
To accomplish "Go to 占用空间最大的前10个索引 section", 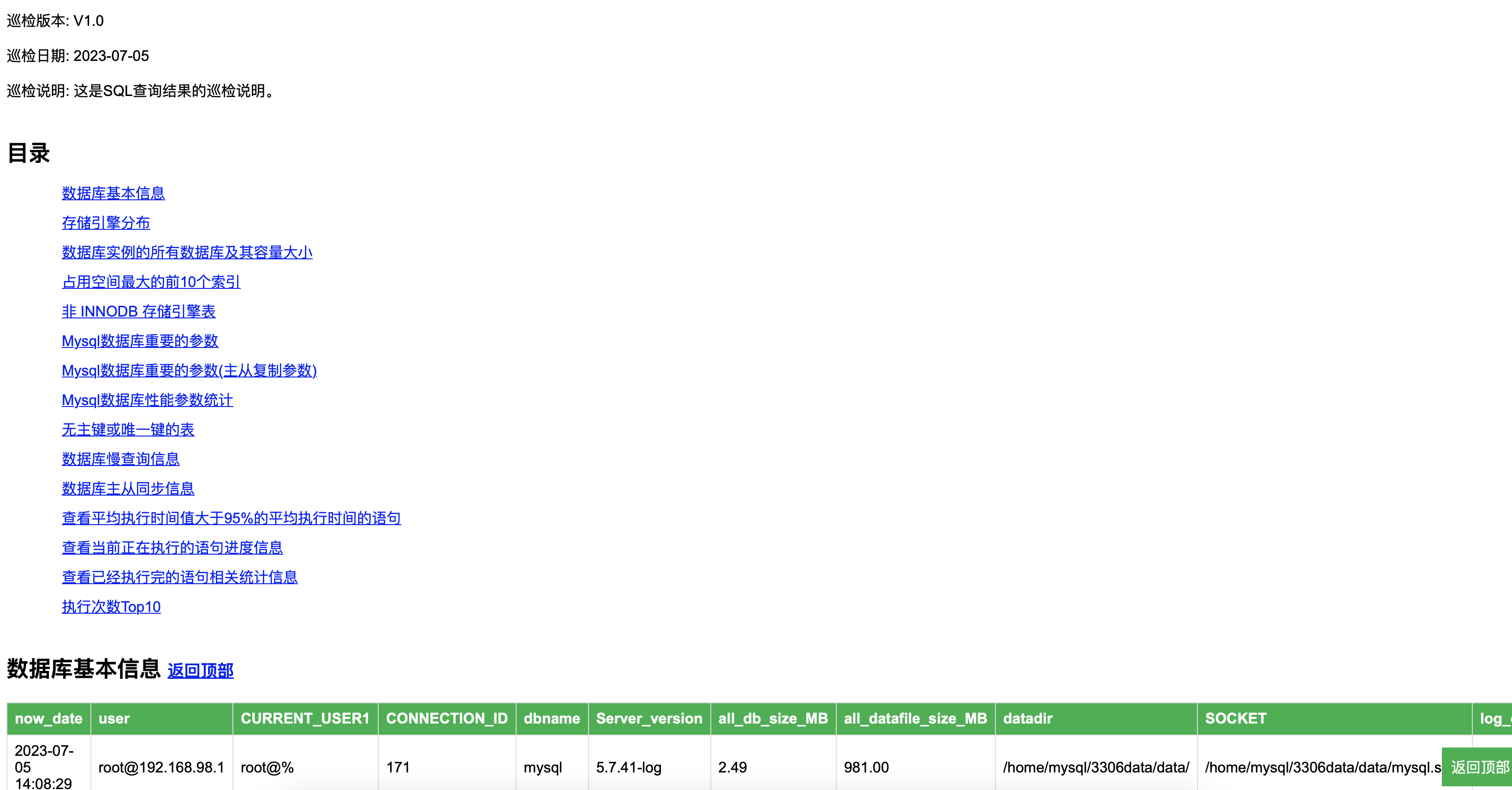I will point(151,282).
